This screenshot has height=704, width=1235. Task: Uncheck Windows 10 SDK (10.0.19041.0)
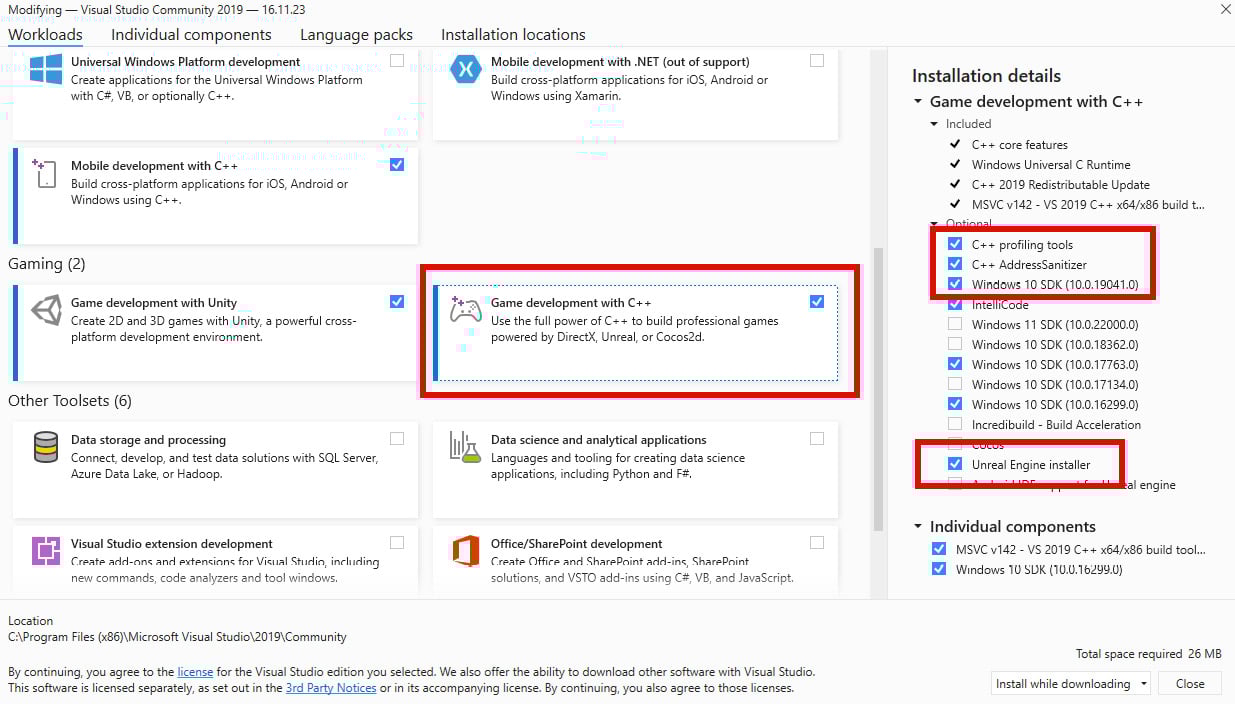click(955, 284)
